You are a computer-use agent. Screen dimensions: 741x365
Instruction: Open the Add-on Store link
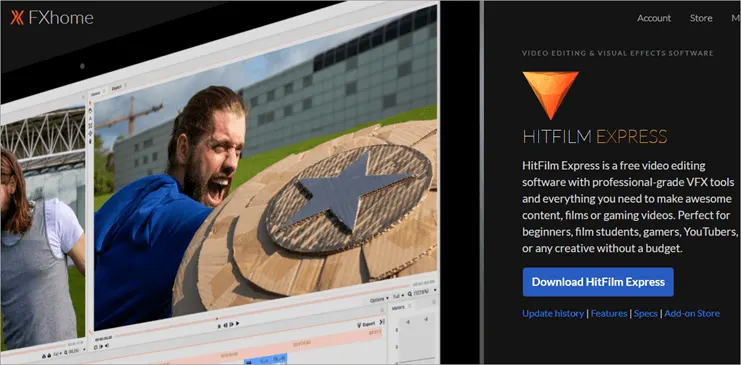(692, 313)
